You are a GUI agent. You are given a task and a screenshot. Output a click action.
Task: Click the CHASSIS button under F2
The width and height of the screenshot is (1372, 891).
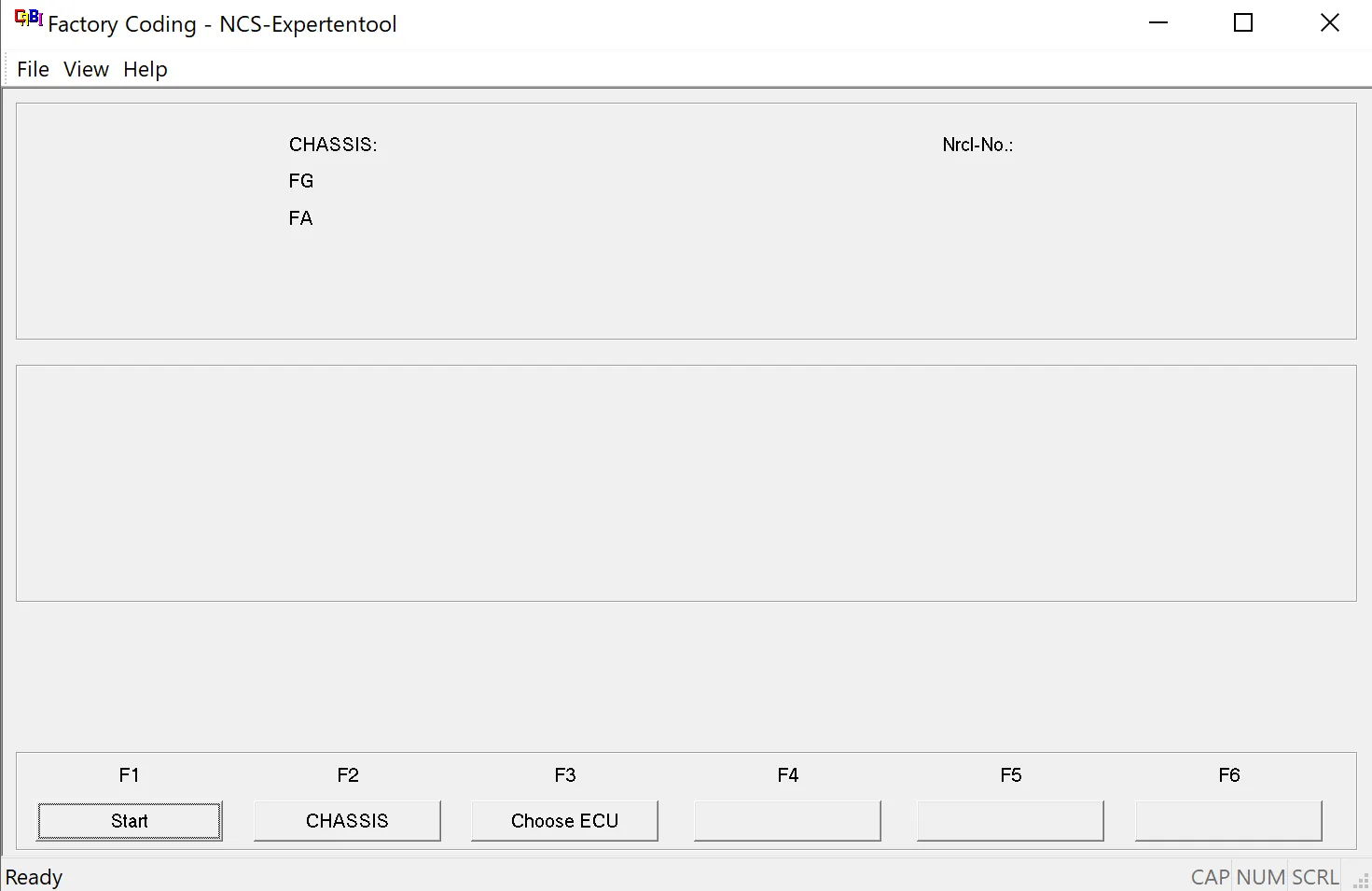click(347, 821)
